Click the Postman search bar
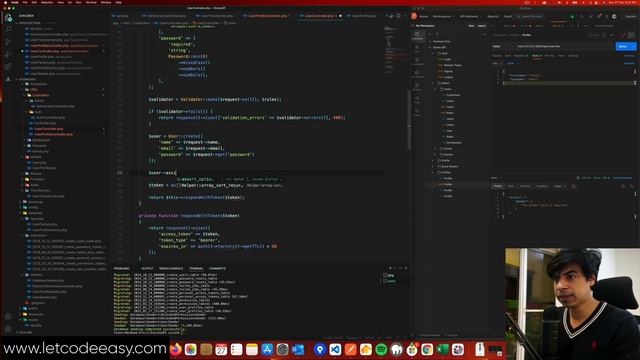 531,16
